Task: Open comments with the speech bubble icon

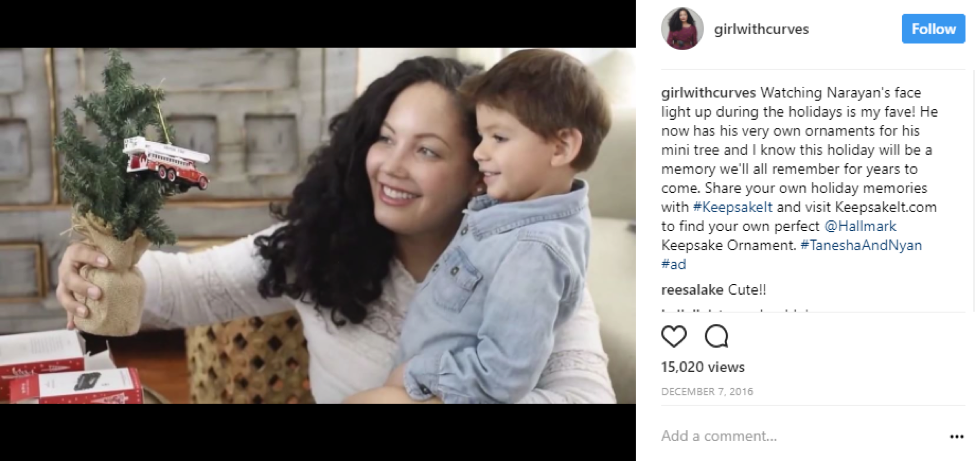Action: 716,337
